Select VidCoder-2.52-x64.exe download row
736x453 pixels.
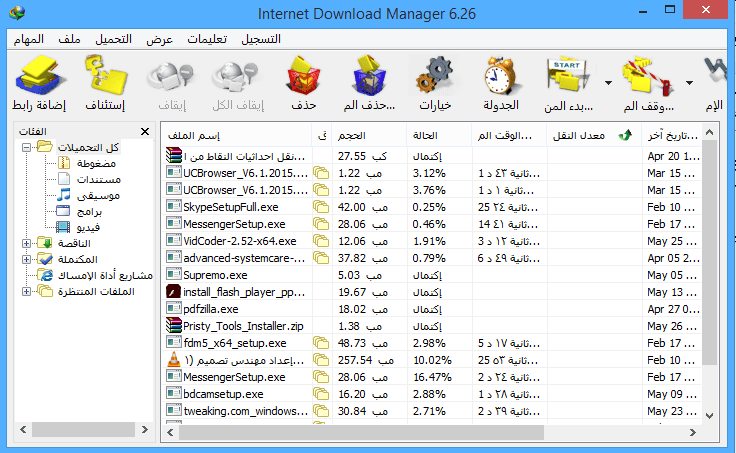(432, 241)
